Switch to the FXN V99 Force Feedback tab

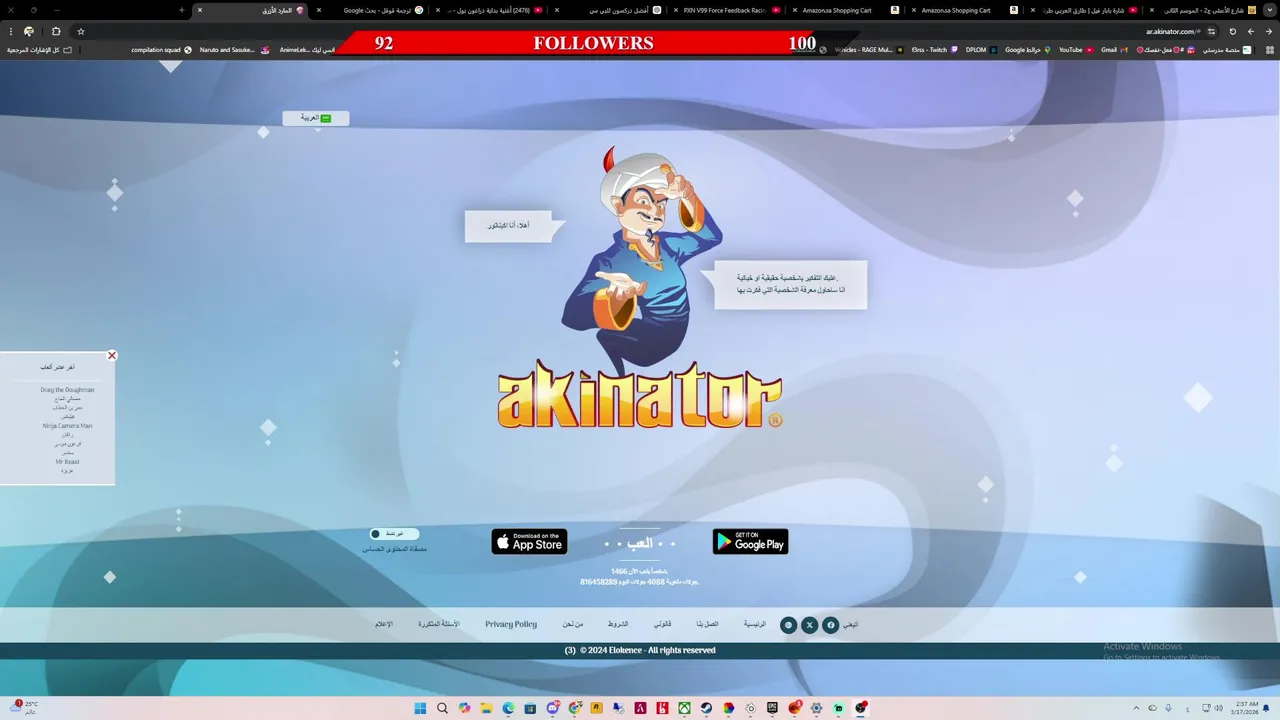(x=724, y=10)
